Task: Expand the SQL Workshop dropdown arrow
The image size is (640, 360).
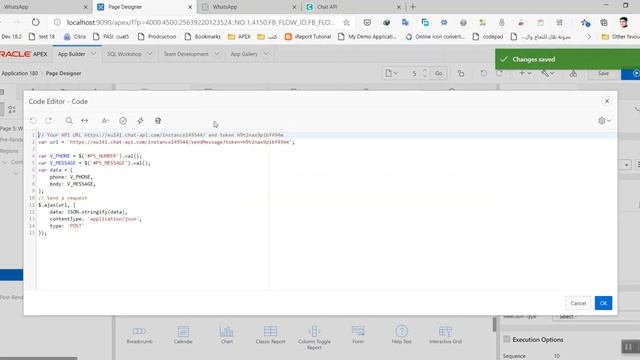Action: point(149,54)
